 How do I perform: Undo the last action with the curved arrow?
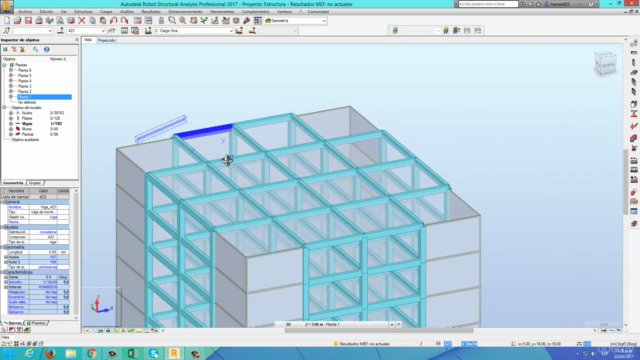tap(113, 20)
